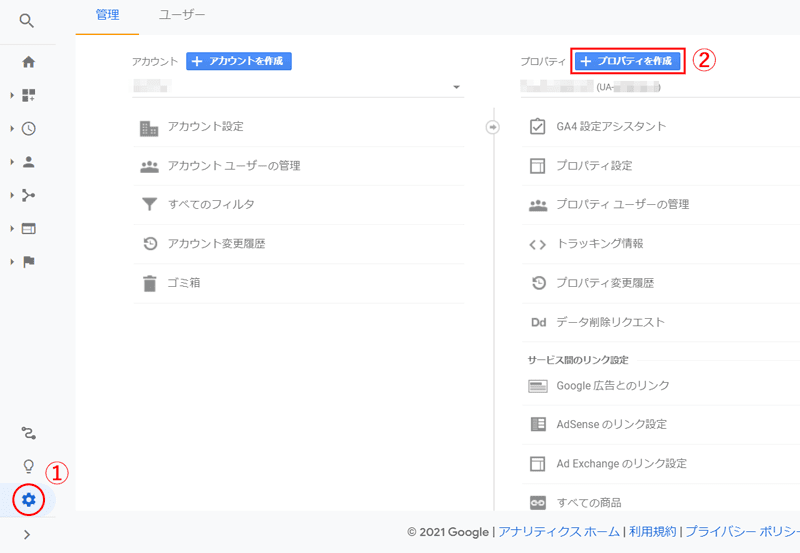Viewport: 800px width, 553px height.
Task: Open the search magnifier in sidebar
Action: 27,21
